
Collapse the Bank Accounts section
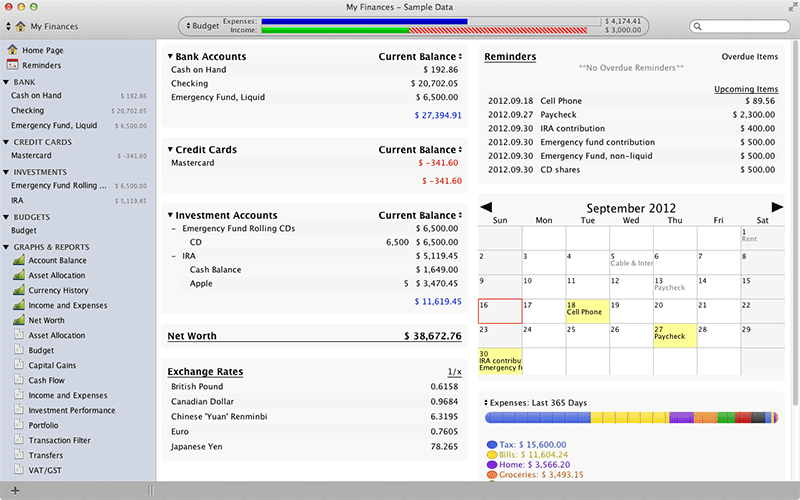point(171,57)
